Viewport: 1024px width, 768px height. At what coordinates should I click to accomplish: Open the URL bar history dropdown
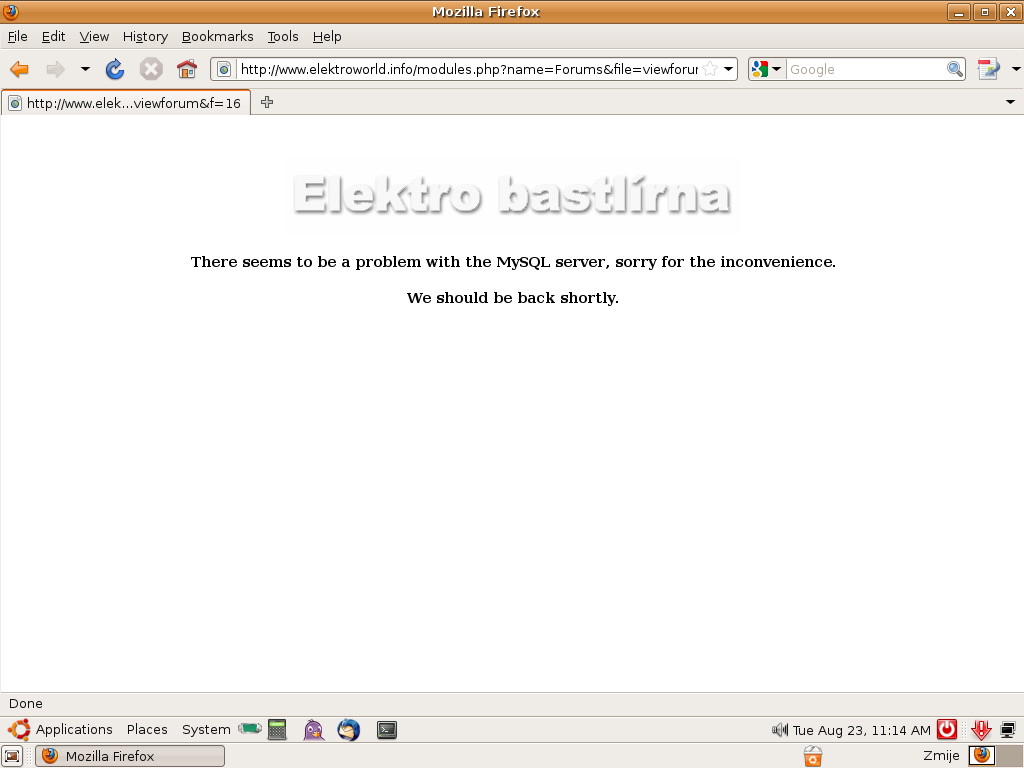tap(729, 69)
